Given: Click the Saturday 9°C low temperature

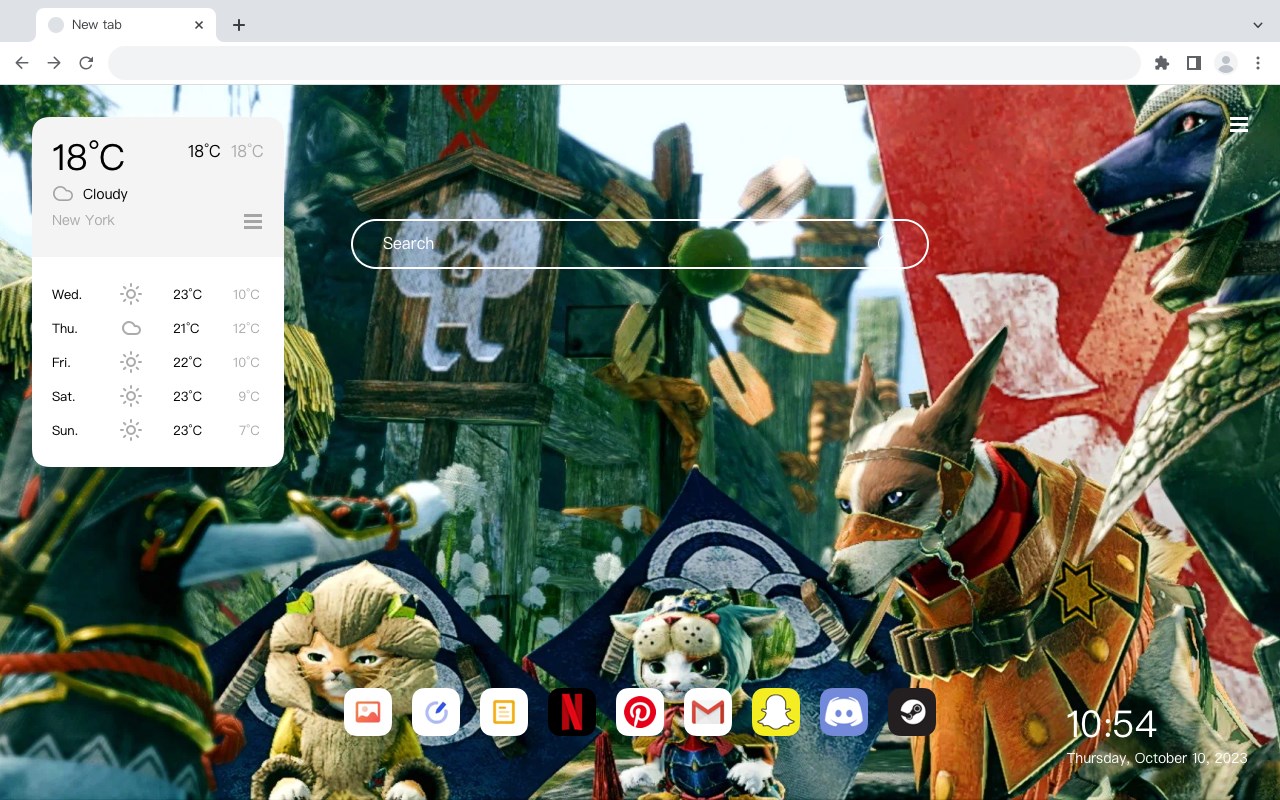Looking at the screenshot, I should (x=249, y=396).
